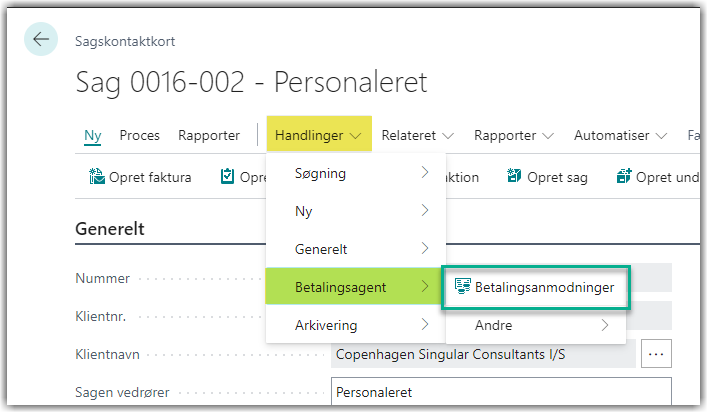The height and width of the screenshot is (413, 708).
Task: Click the Betalingsanmodninger icon in submenu
Action: pos(462,287)
